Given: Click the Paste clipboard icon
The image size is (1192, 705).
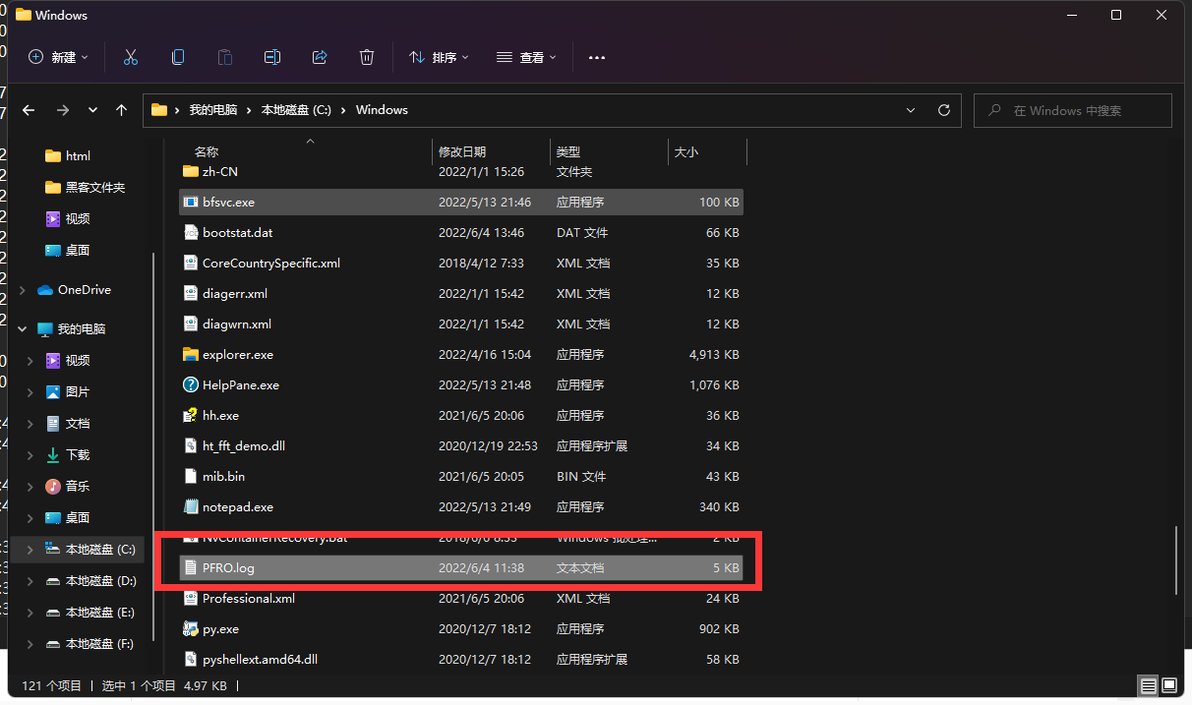Looking at the screenshot, I should (225, 57).
